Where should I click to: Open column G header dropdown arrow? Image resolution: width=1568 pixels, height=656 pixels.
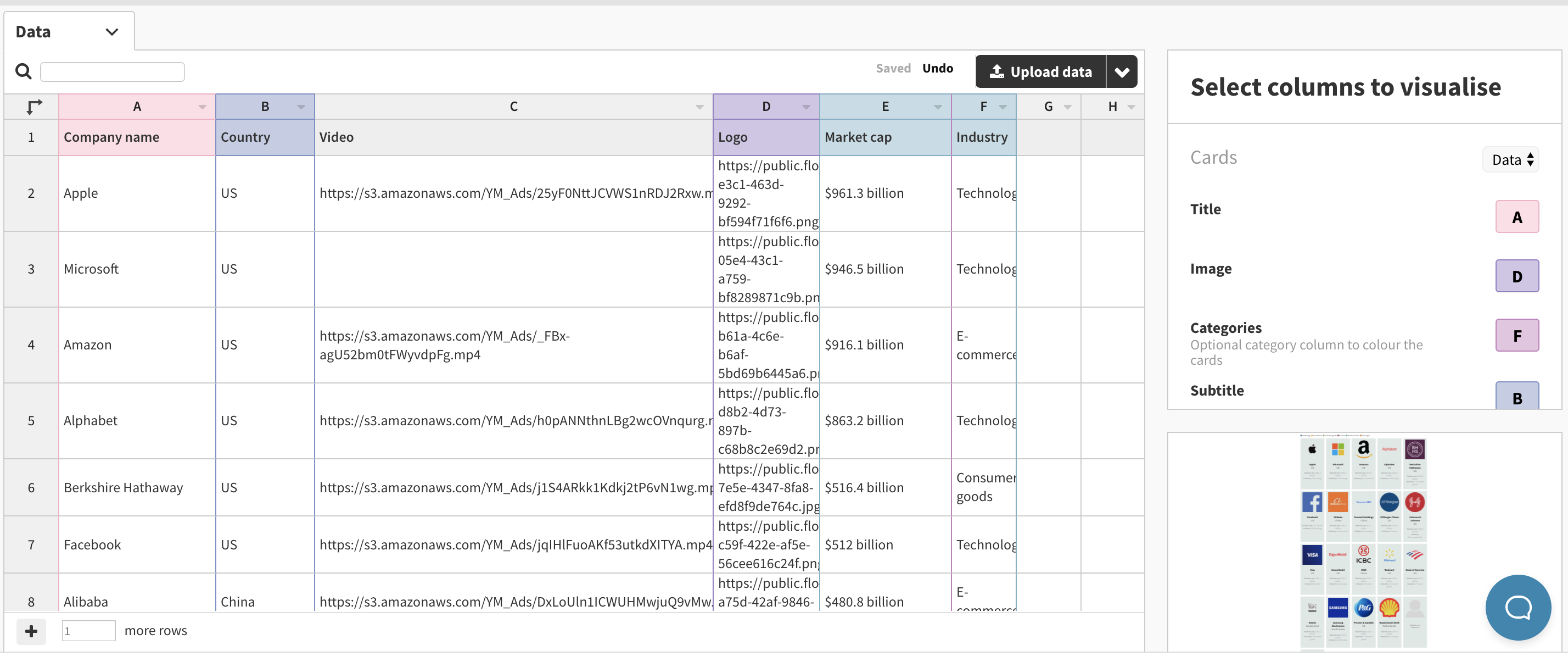tap(1068, 107)
